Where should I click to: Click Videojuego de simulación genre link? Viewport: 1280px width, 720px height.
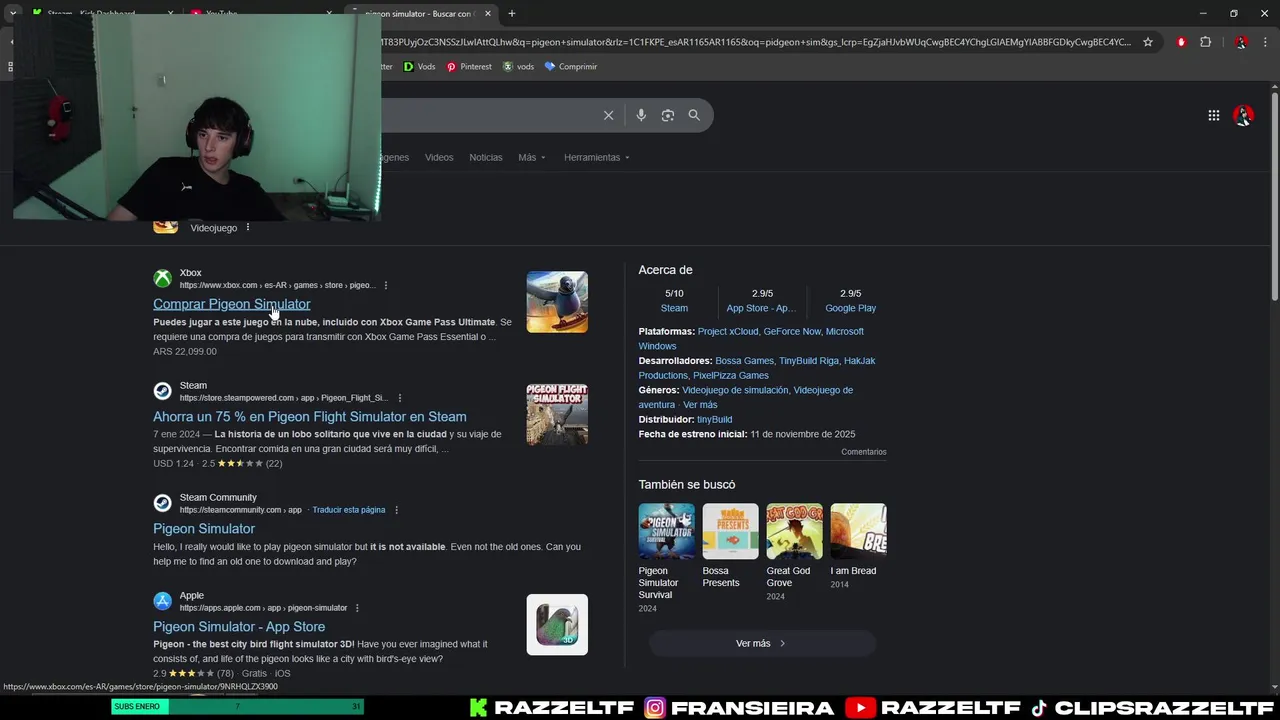pos(735,390)
